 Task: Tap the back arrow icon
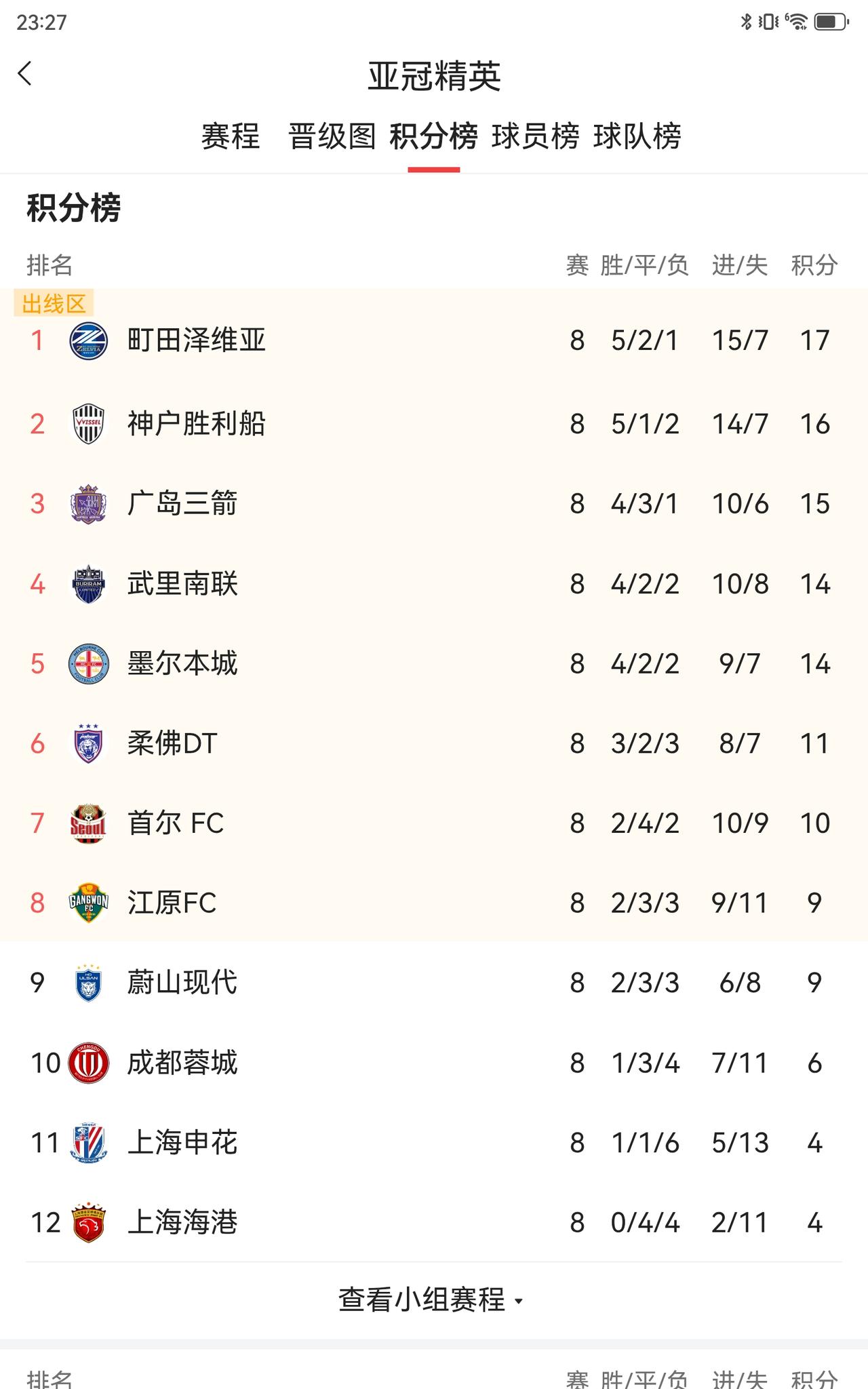coord(26,73)
